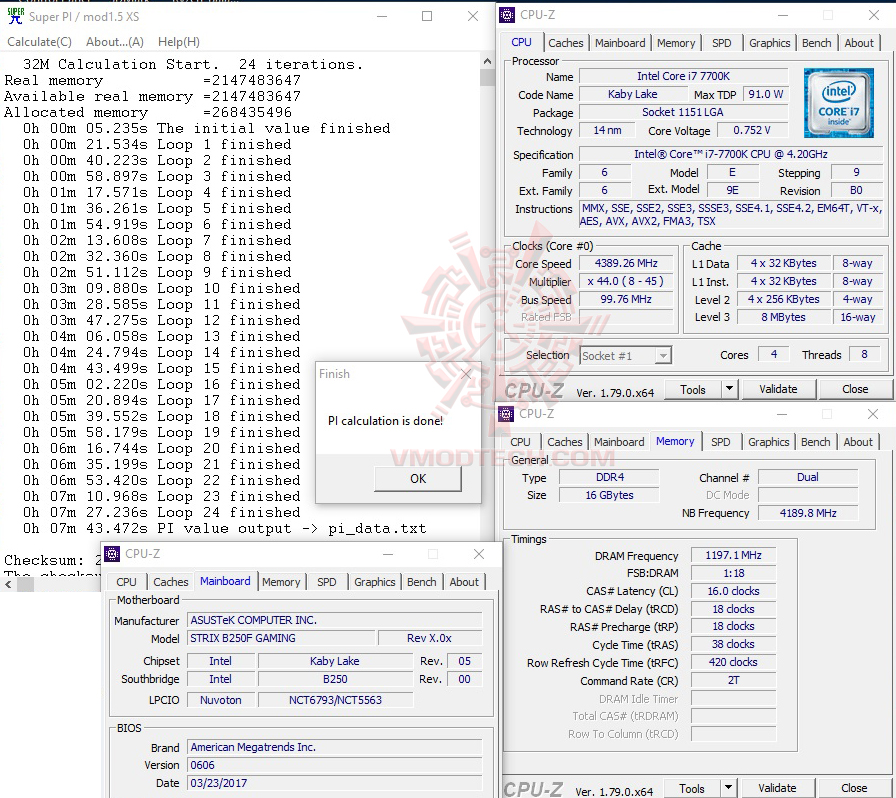Viewport: 896px width, 798px height.
Task: Switch to the Bench tab in top CPU-Z
Action: (816, 43)
